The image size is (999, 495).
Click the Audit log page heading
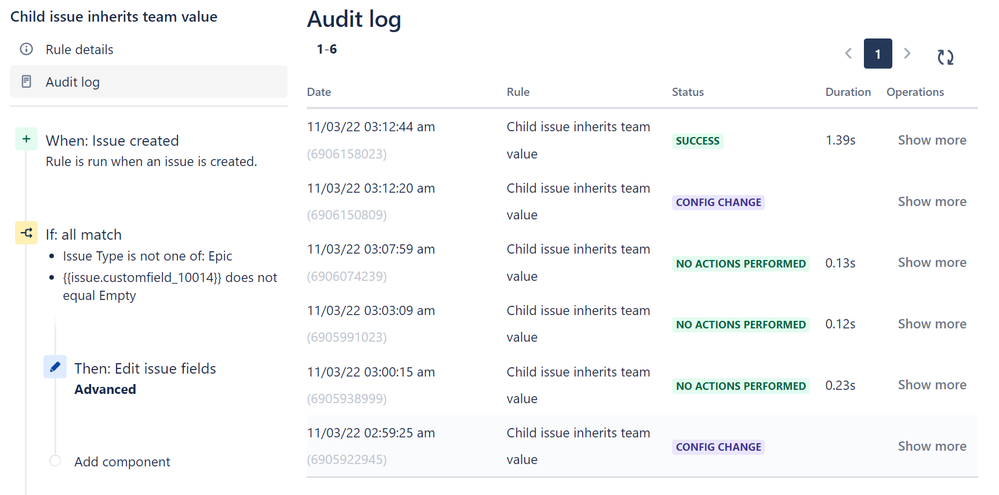354,19
